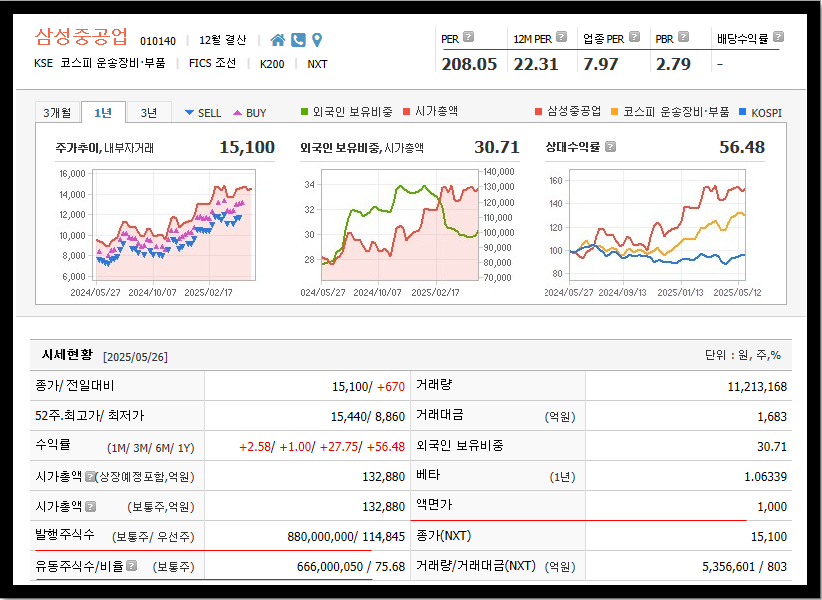Click the pink BUY triangle legend icon
This screenshot has height=600, width=822.
(237, 113)
